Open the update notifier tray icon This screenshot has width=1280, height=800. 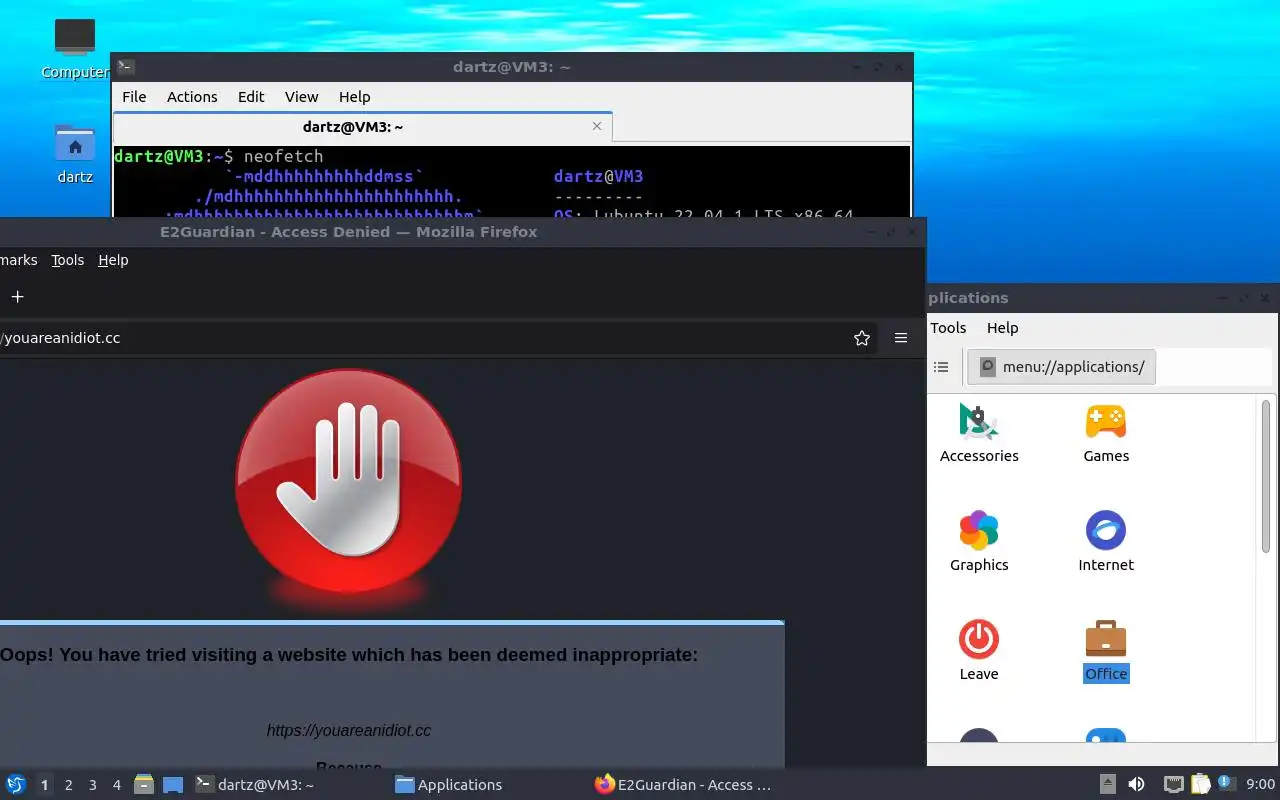coord(1225,783)
